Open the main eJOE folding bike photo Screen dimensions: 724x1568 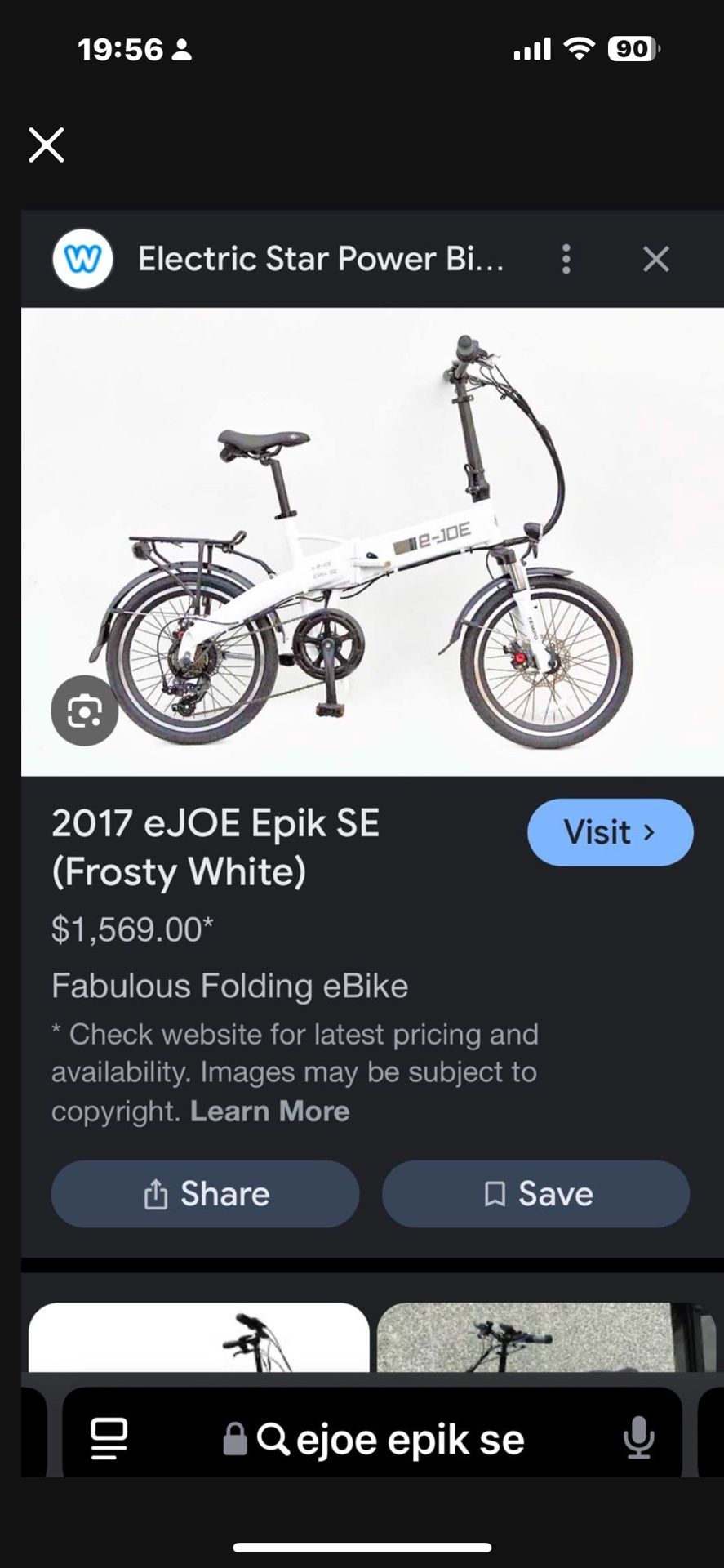pos(372,541)
